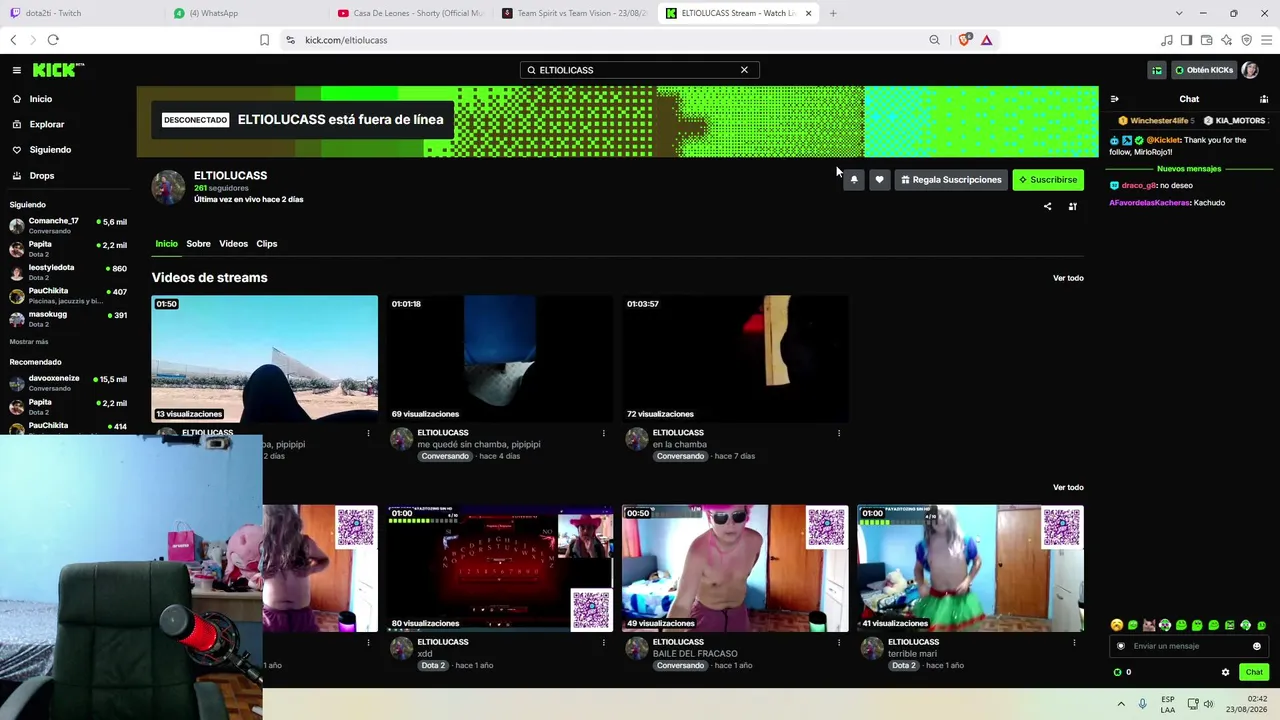Select the Inicio channel tab

[166, 244]
